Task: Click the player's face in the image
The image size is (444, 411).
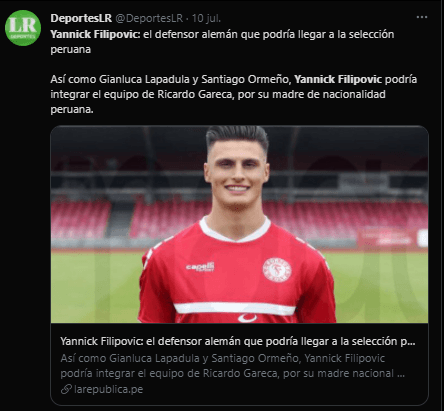Action: pyautogui.click(x=237, y=175)
